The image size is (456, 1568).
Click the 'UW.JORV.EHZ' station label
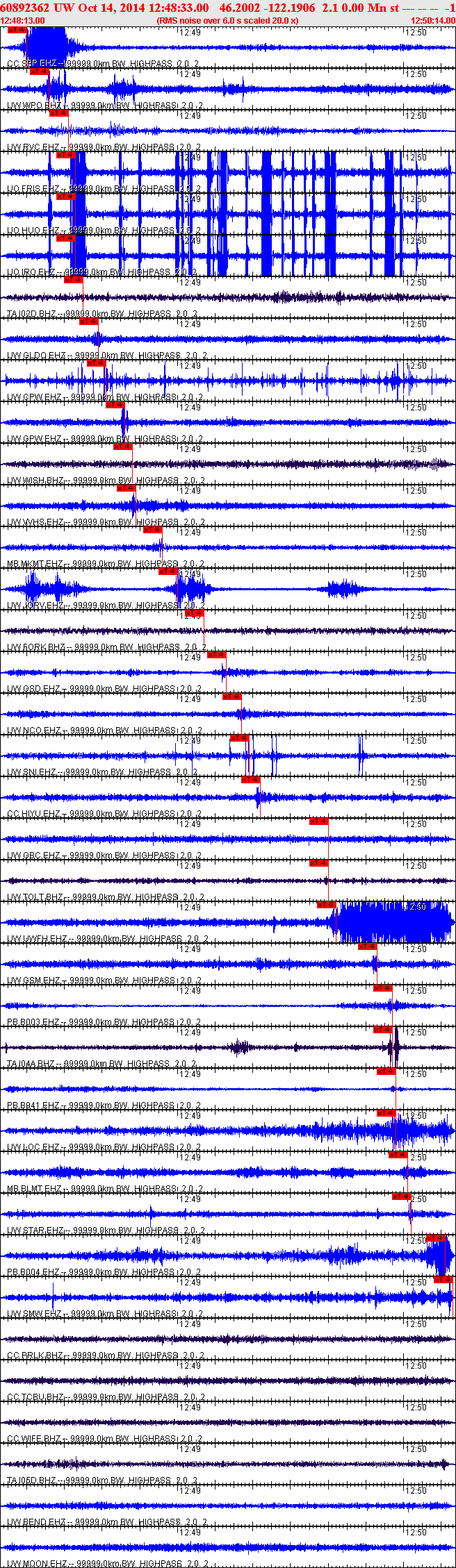point(35,606)
